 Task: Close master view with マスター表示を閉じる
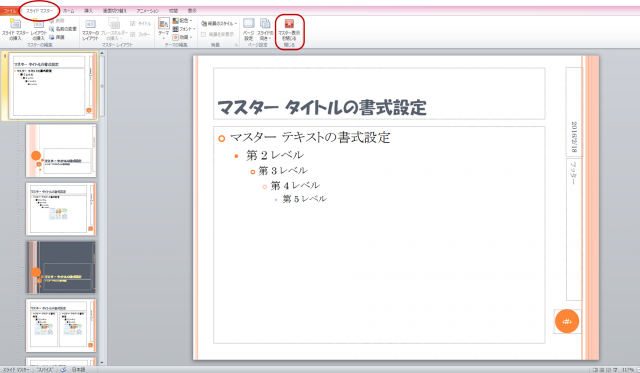(x=289, y=29)
